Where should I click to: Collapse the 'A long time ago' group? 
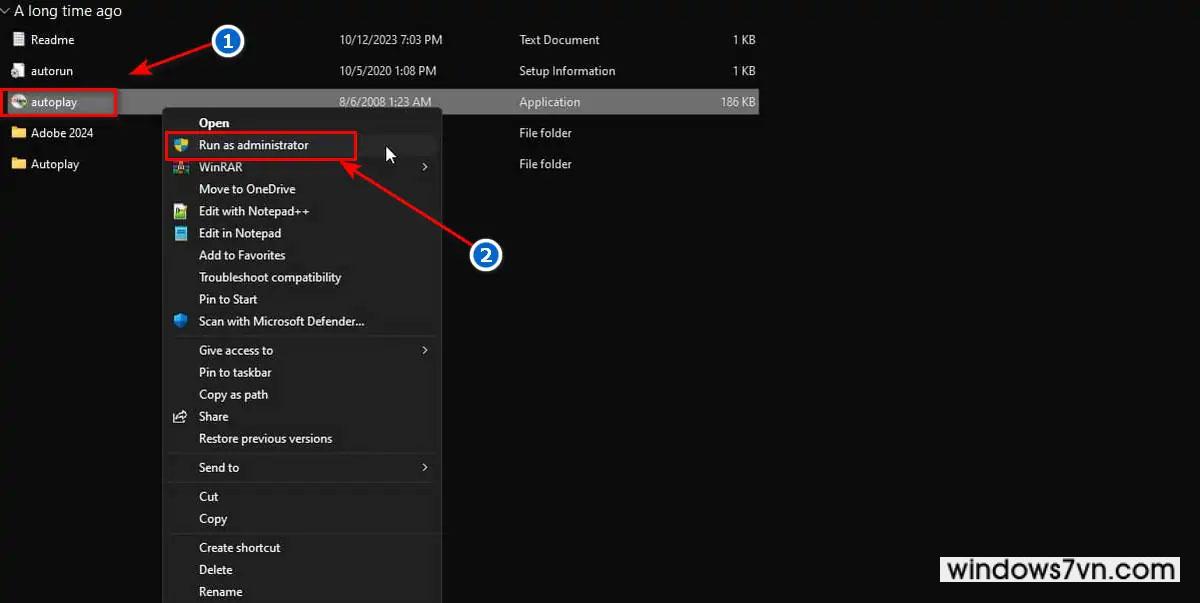point(6,12)
